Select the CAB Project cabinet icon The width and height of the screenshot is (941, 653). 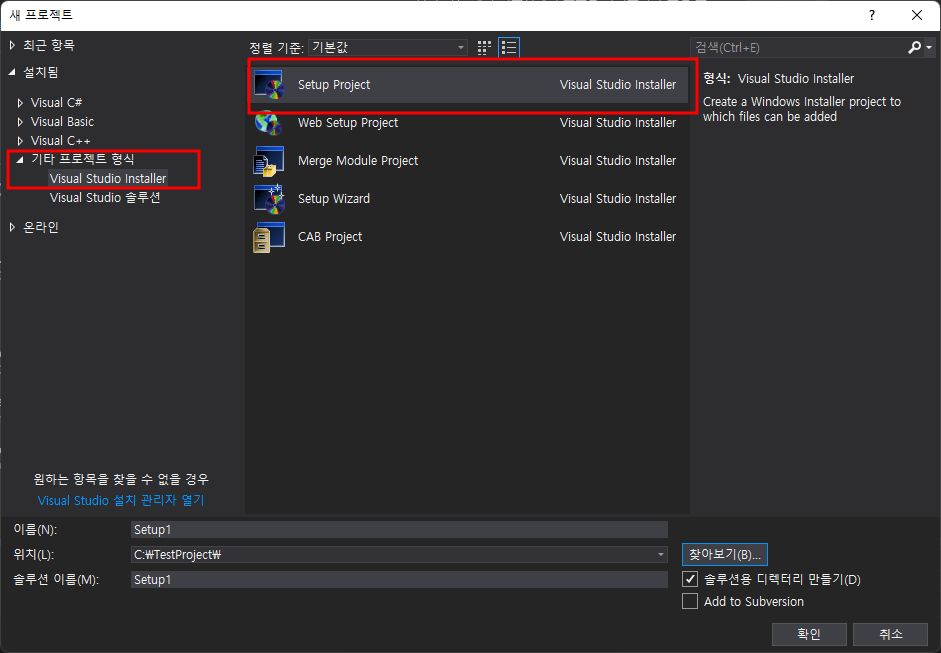(x=269, y=237)
